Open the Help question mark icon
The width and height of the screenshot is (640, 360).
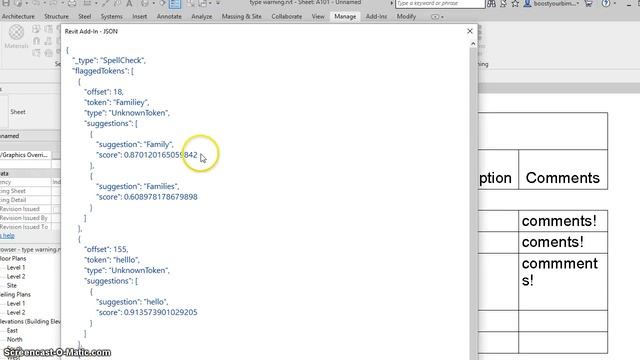(x=606, y=4)
